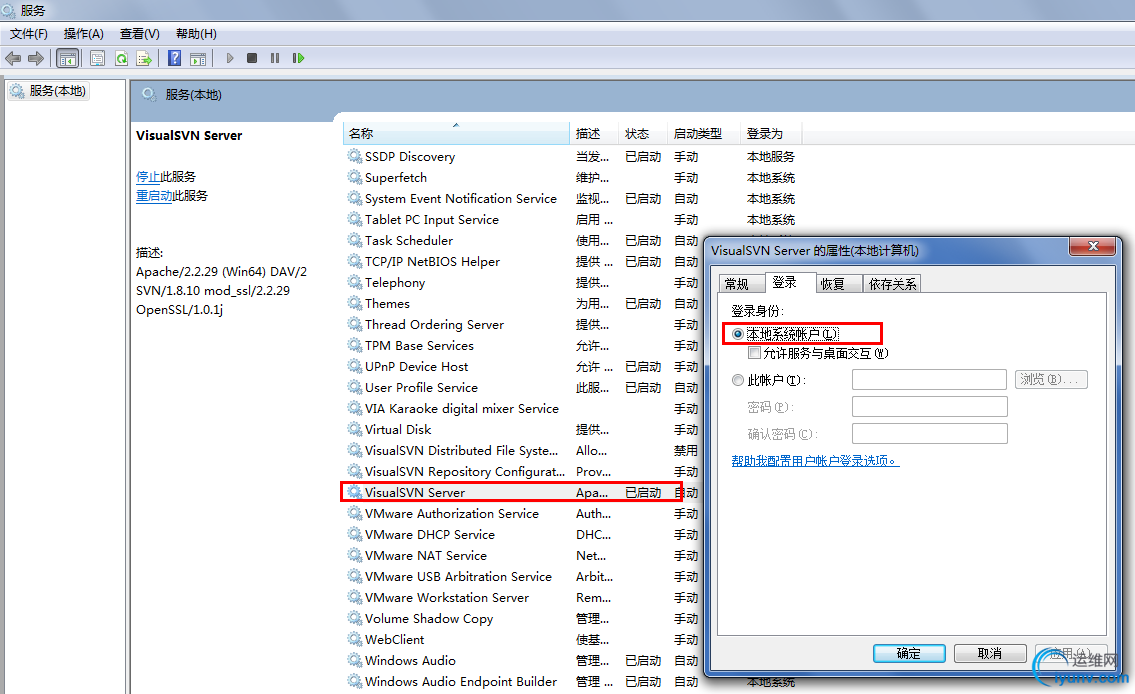Image resolution: width=1135 pixels, height=694 pixels.
Task: Sort by the 状态 (Status) column header
Action: (x=644, y=133)
